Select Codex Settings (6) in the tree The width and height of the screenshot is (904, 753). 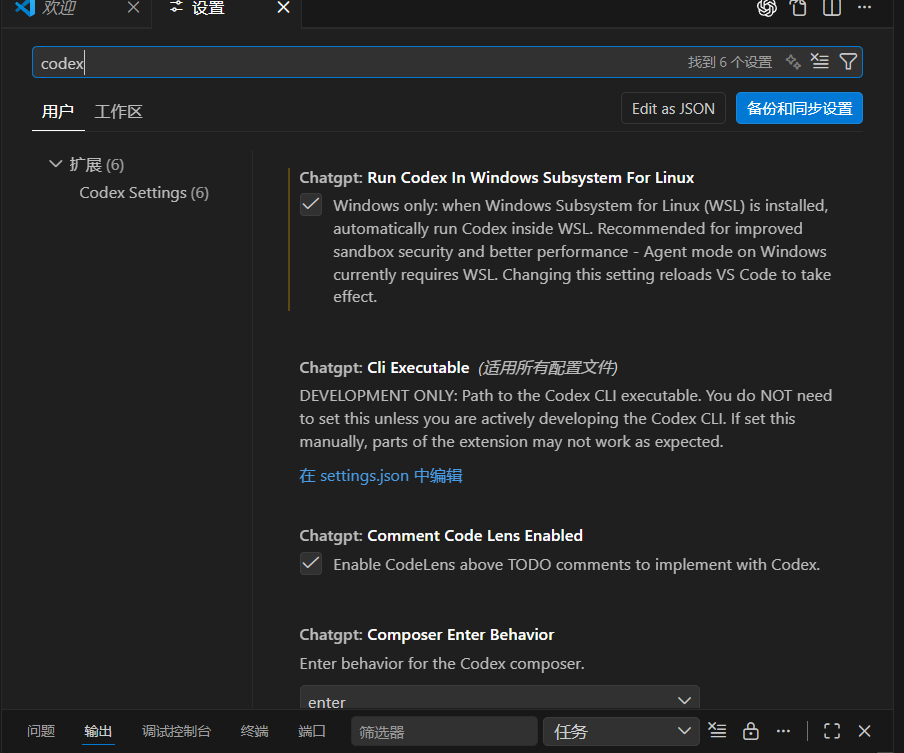pyautogui.click(x=144, y=193)
